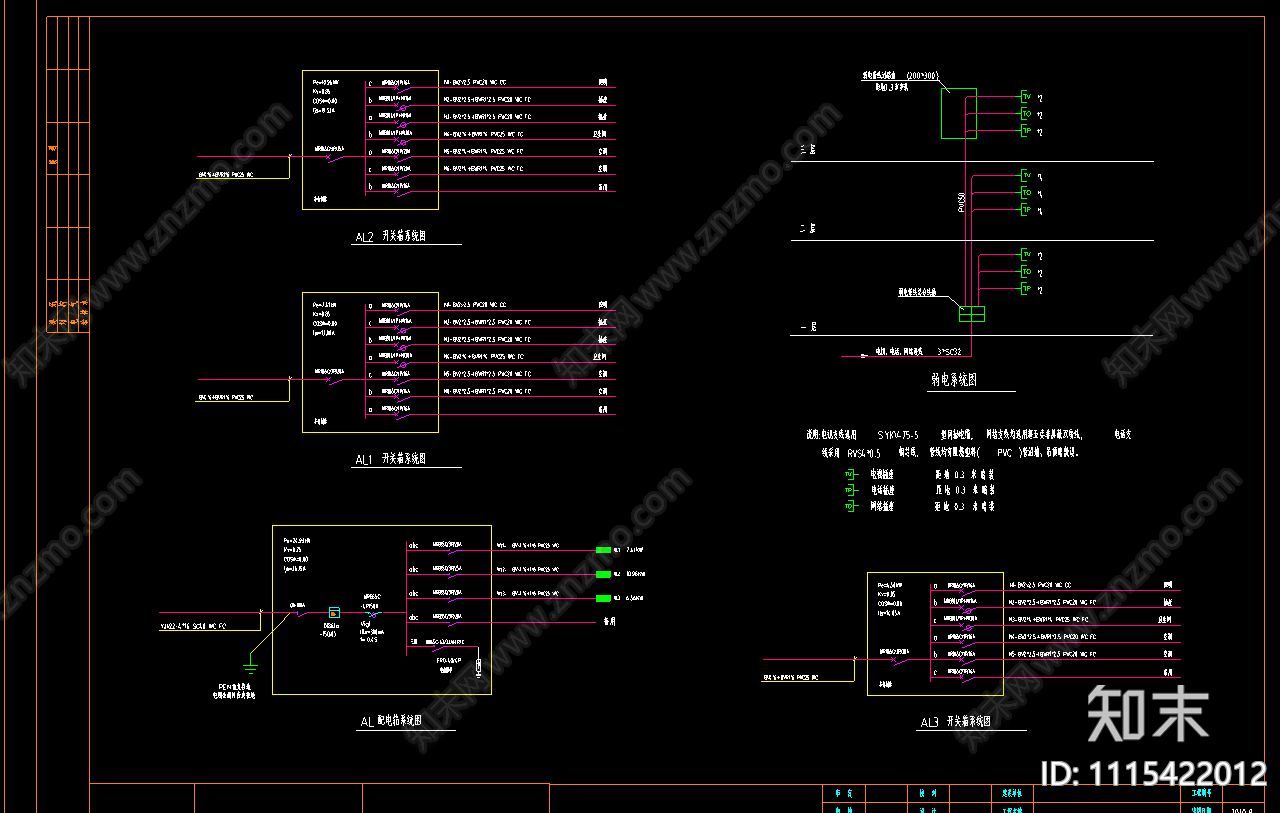The image size is (1280, 813).
Task: Select the third-floor TP outlet symbol
Action: 1025,131
